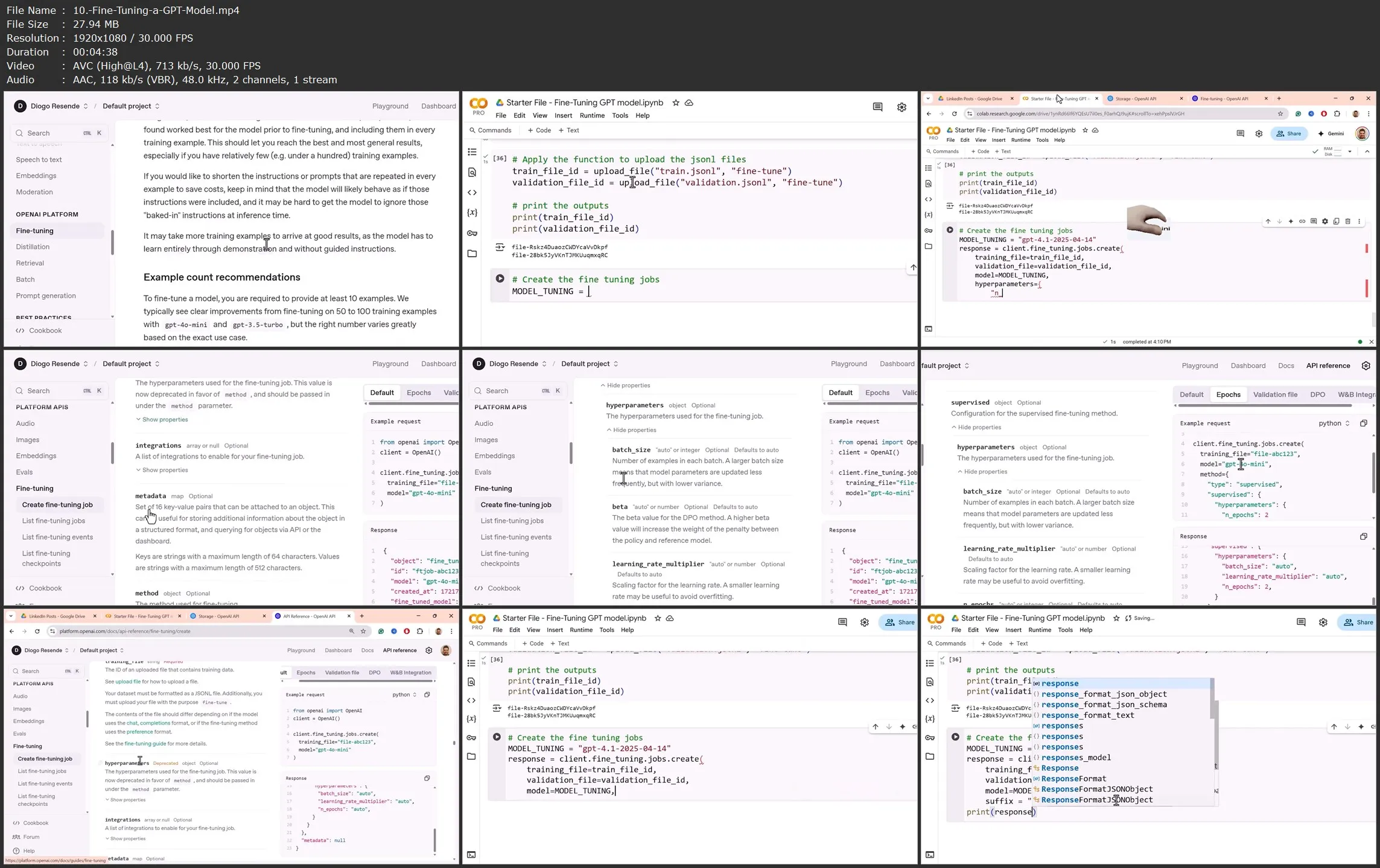Switch to API Reference - OpenAI API browser tab

[x=313, y=616]
